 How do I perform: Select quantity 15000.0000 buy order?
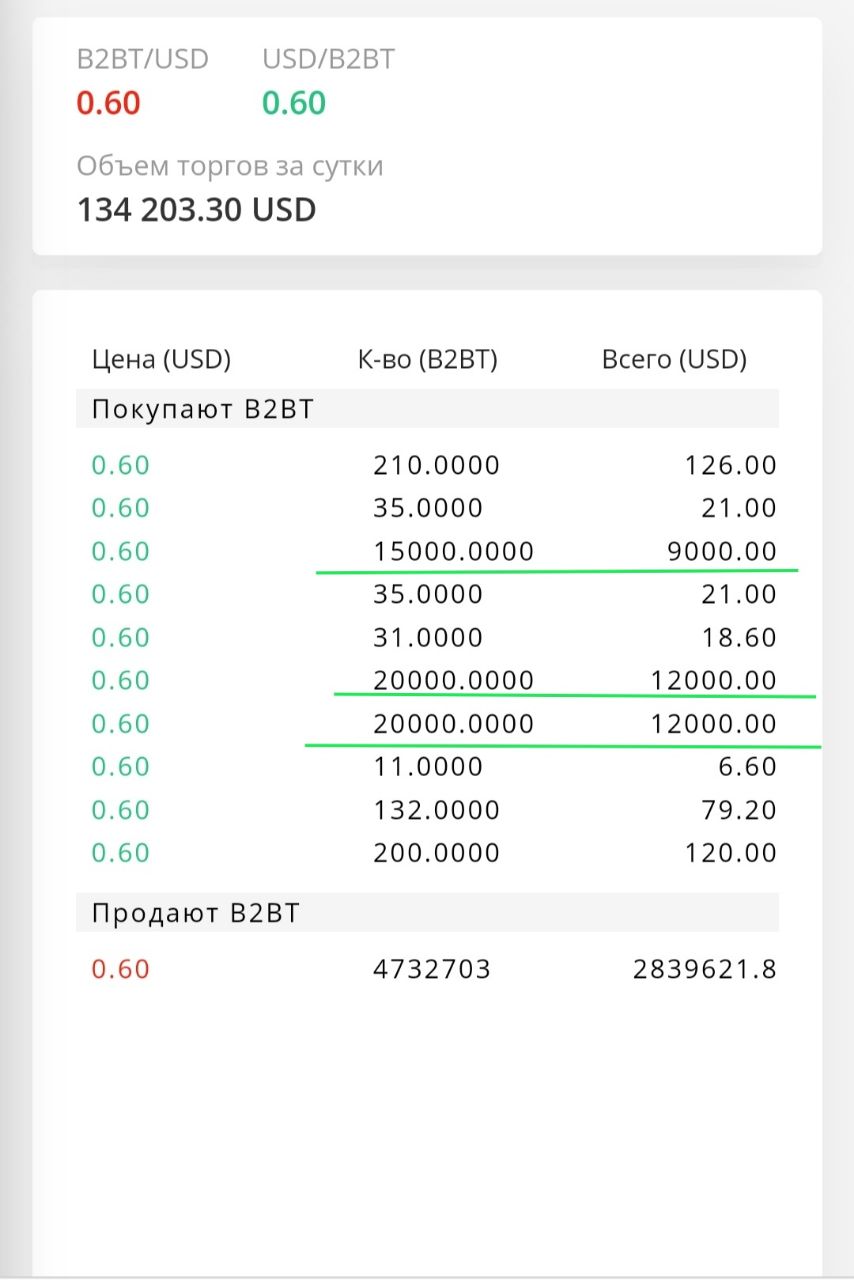453,551
